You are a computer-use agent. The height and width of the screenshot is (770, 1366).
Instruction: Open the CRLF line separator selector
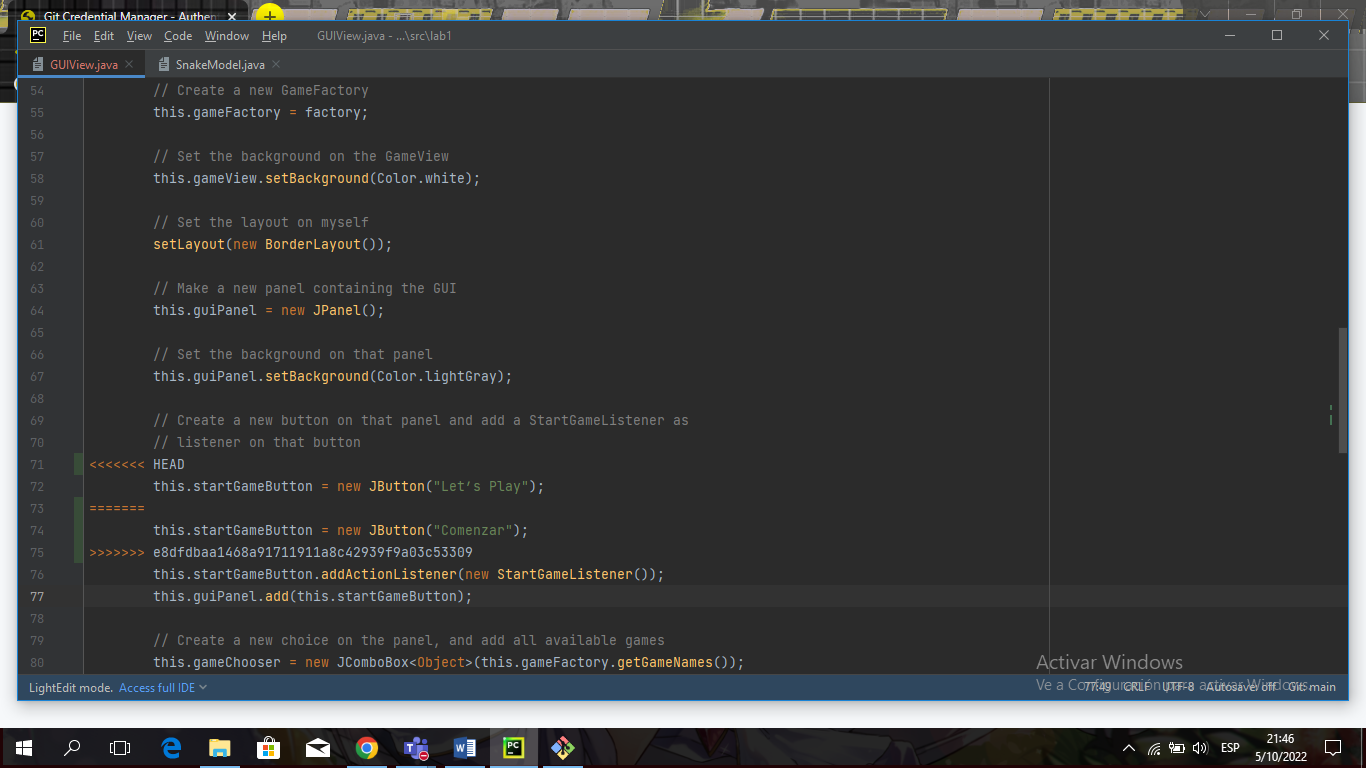pos(1137,687)
